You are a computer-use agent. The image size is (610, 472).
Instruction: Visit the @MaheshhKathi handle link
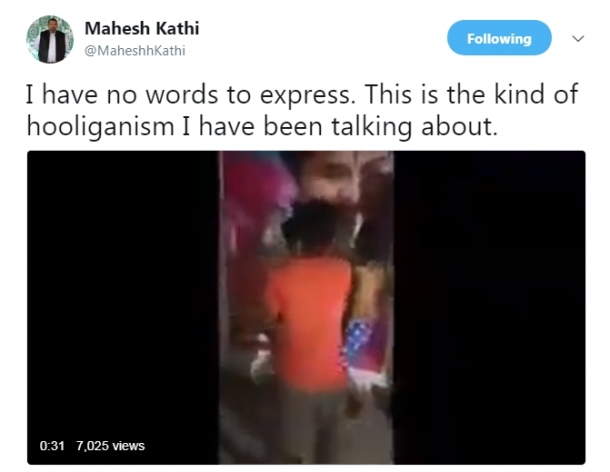point(135,51)
